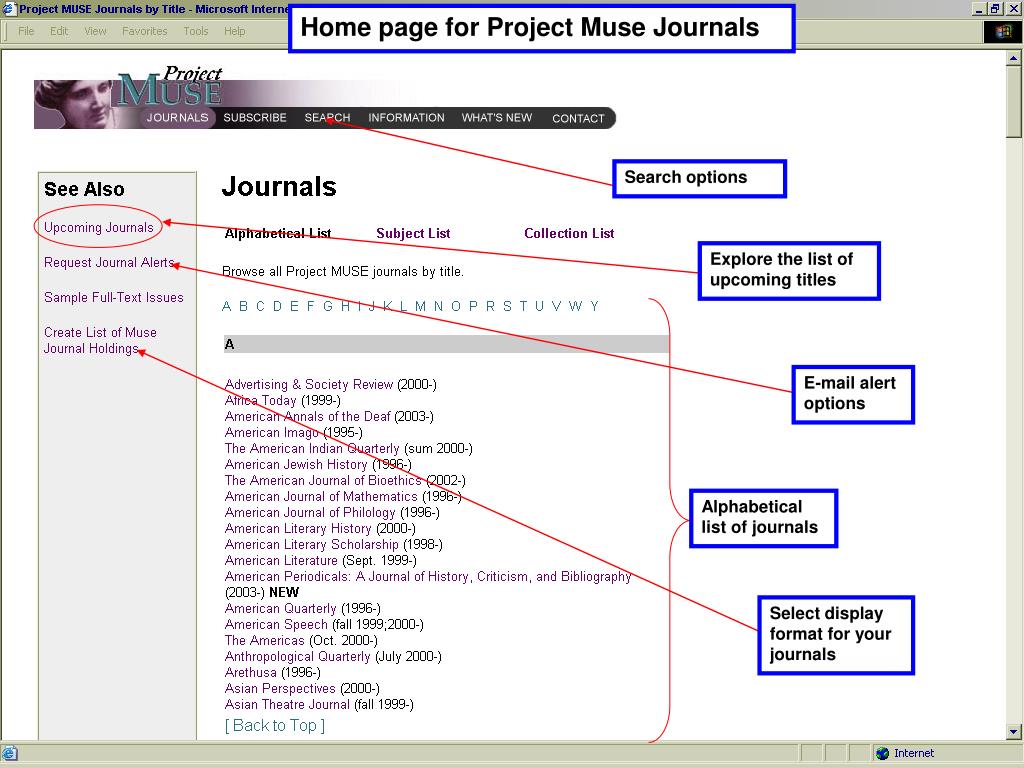Jump to letter D in the alphabet index
Screen dimensions: 1024x768
277,306
